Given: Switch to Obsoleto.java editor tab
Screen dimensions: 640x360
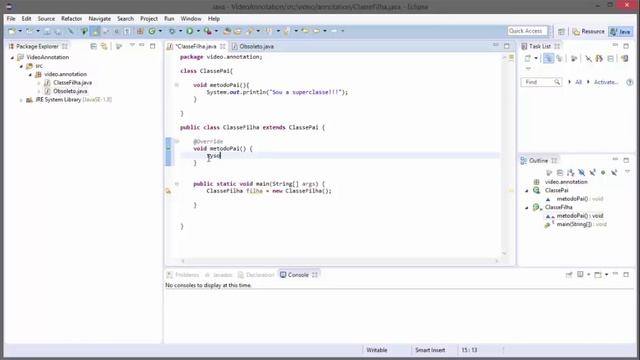Looking at the screenshot, I should [x=256, y=47].
